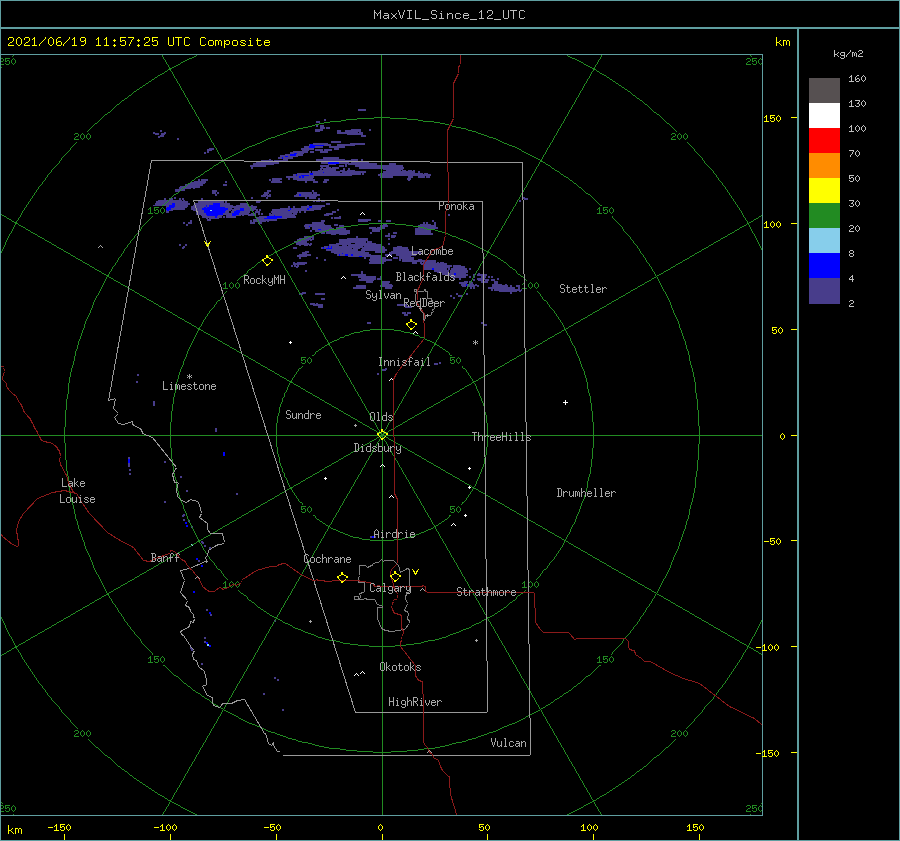
Task: Click the Limestone label
Action: pos(189,386)
